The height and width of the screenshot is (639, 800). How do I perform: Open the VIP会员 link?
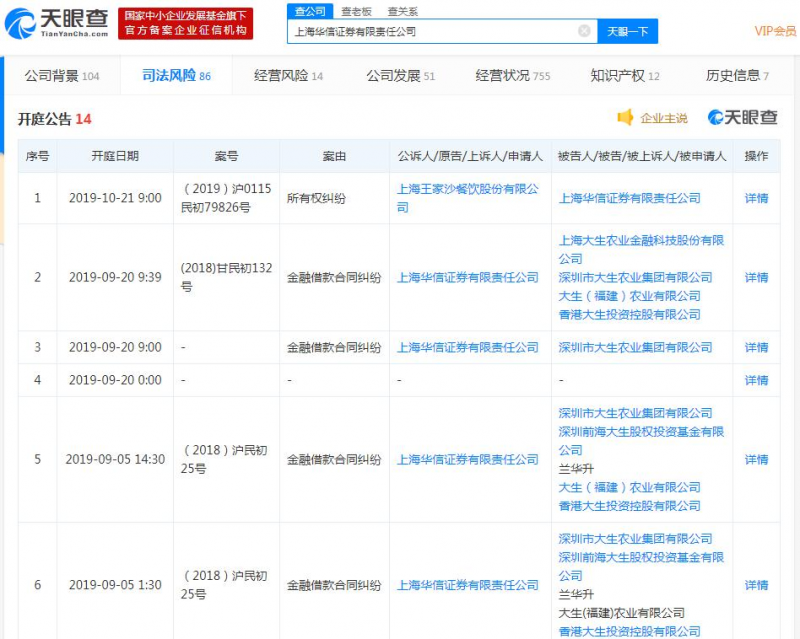tap(775, 31)
